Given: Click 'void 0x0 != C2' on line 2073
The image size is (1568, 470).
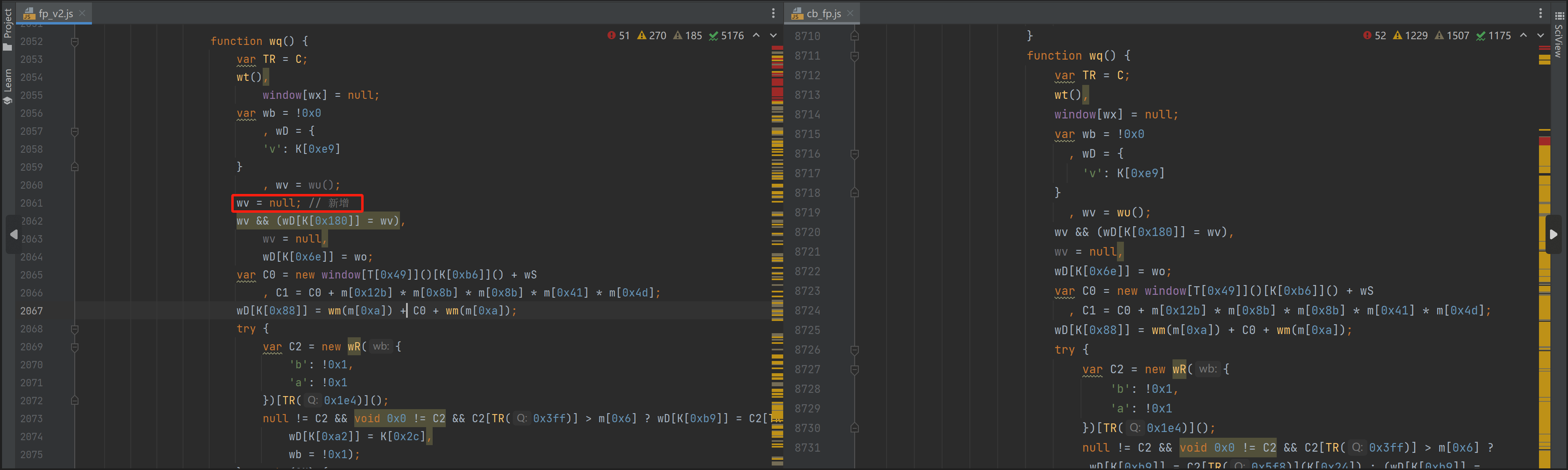Looking at the screenshot, I should (400, 418).
